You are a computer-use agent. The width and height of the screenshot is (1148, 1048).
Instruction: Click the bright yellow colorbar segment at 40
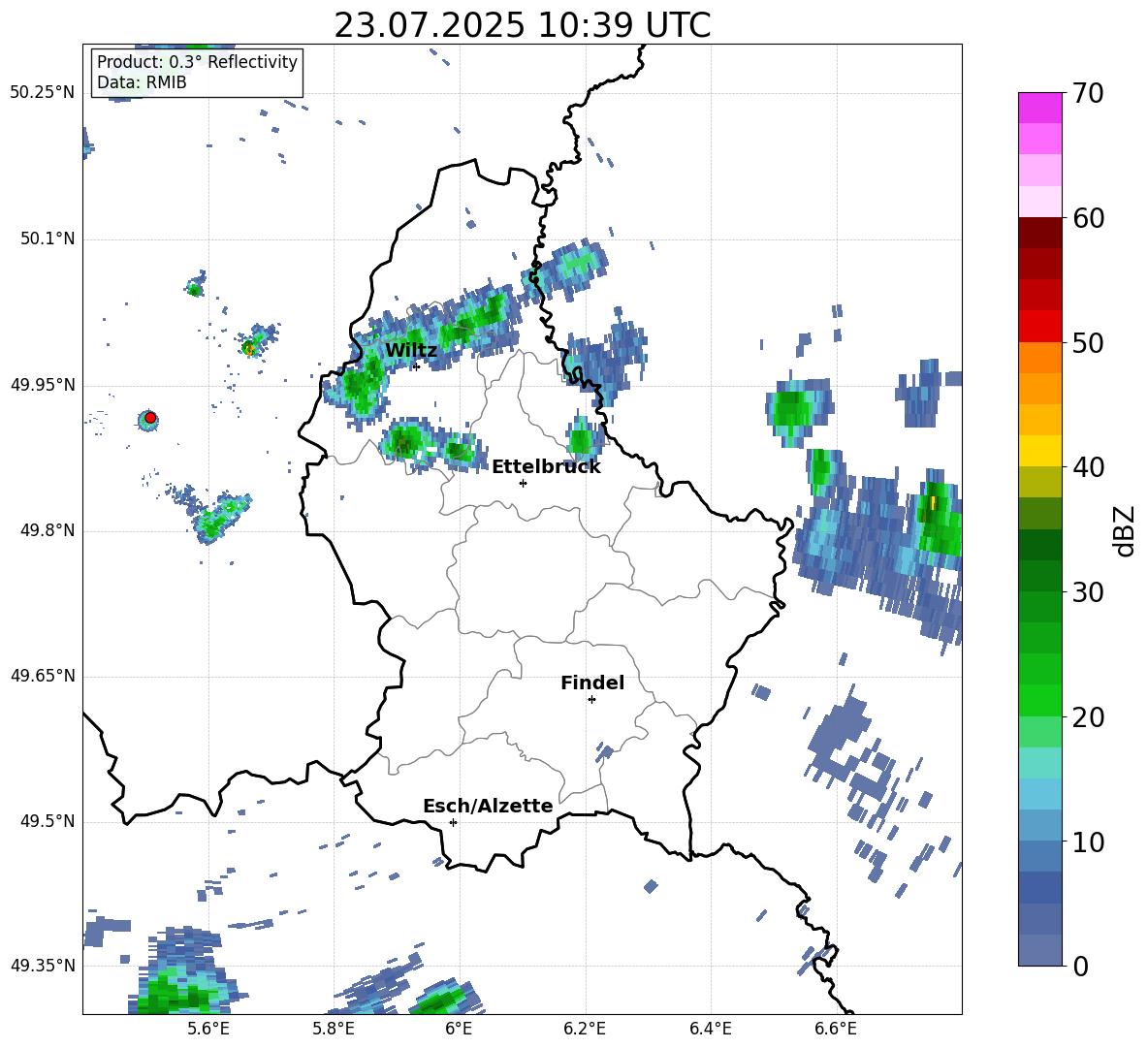(x=1039, y=451)
